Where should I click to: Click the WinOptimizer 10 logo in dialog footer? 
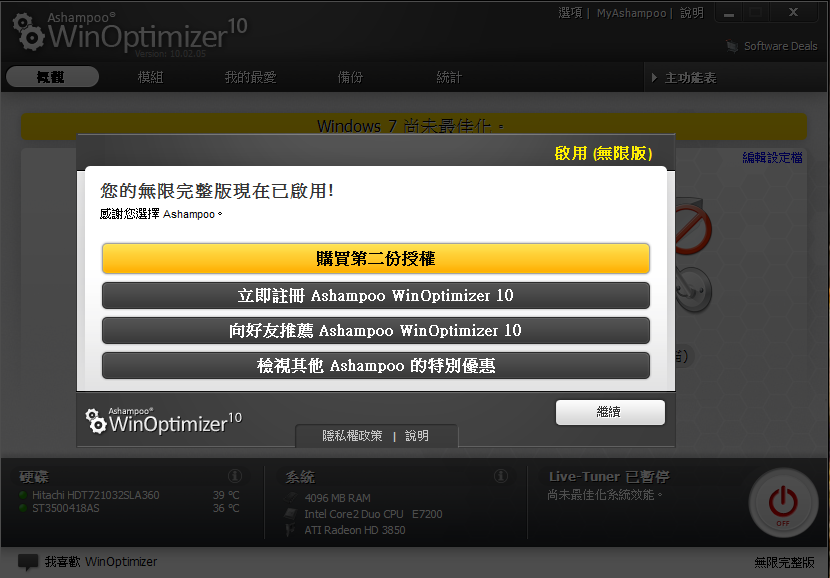[x=164, y=421]
